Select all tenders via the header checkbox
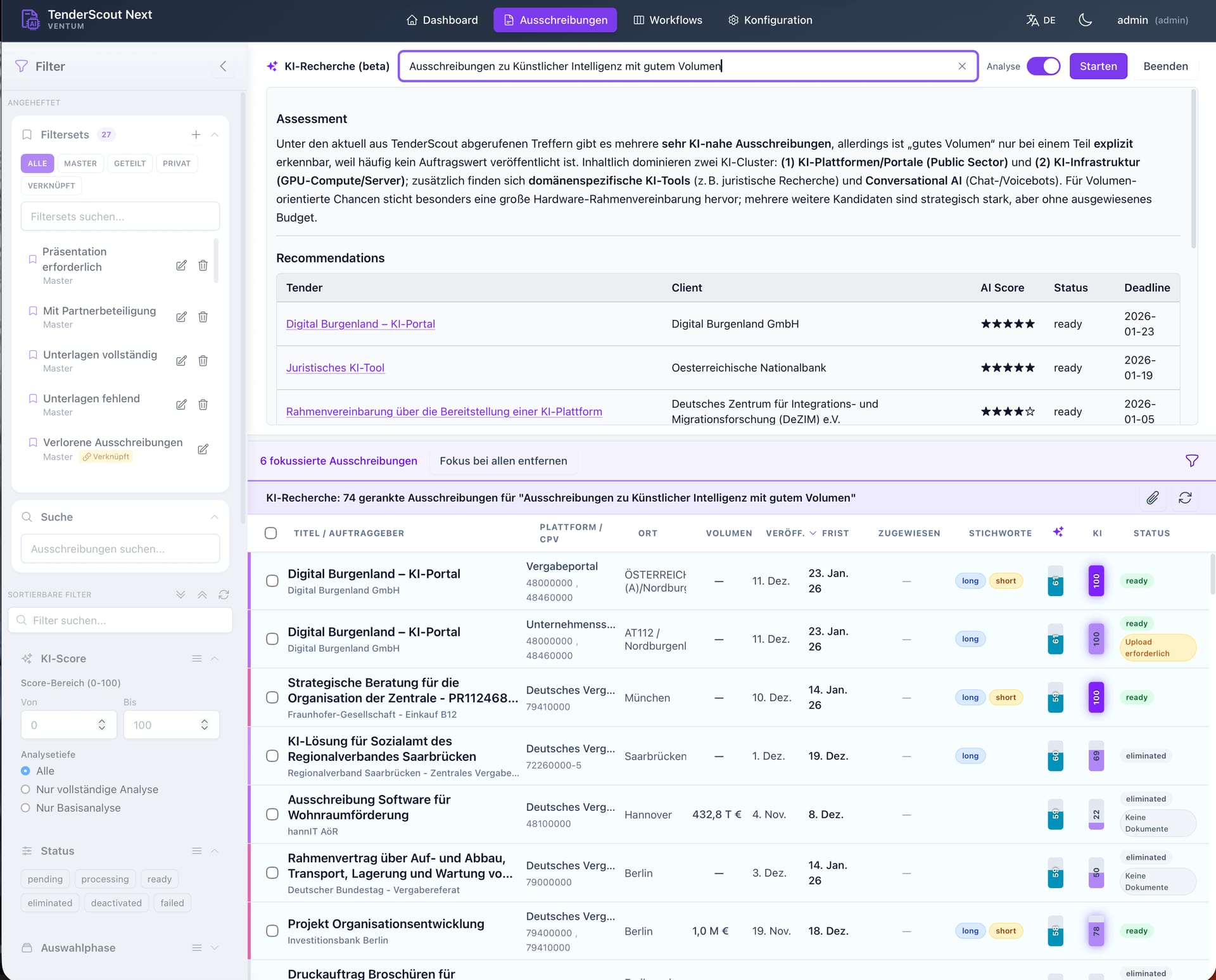This screenshot has width=1216, height=980. pyautogui.click(x=270, y=533)
